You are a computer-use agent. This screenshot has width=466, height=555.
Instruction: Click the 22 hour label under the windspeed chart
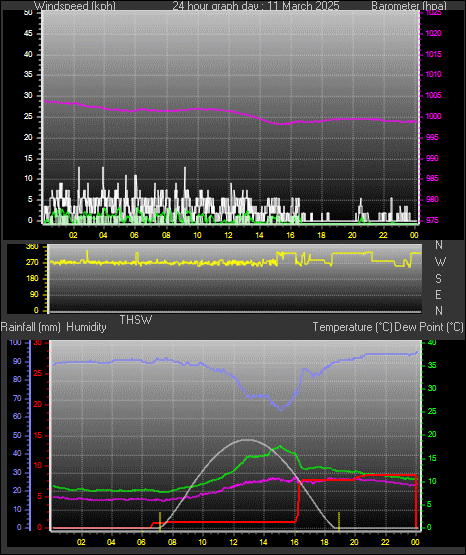pyautogui.click(x=383, y=235)
